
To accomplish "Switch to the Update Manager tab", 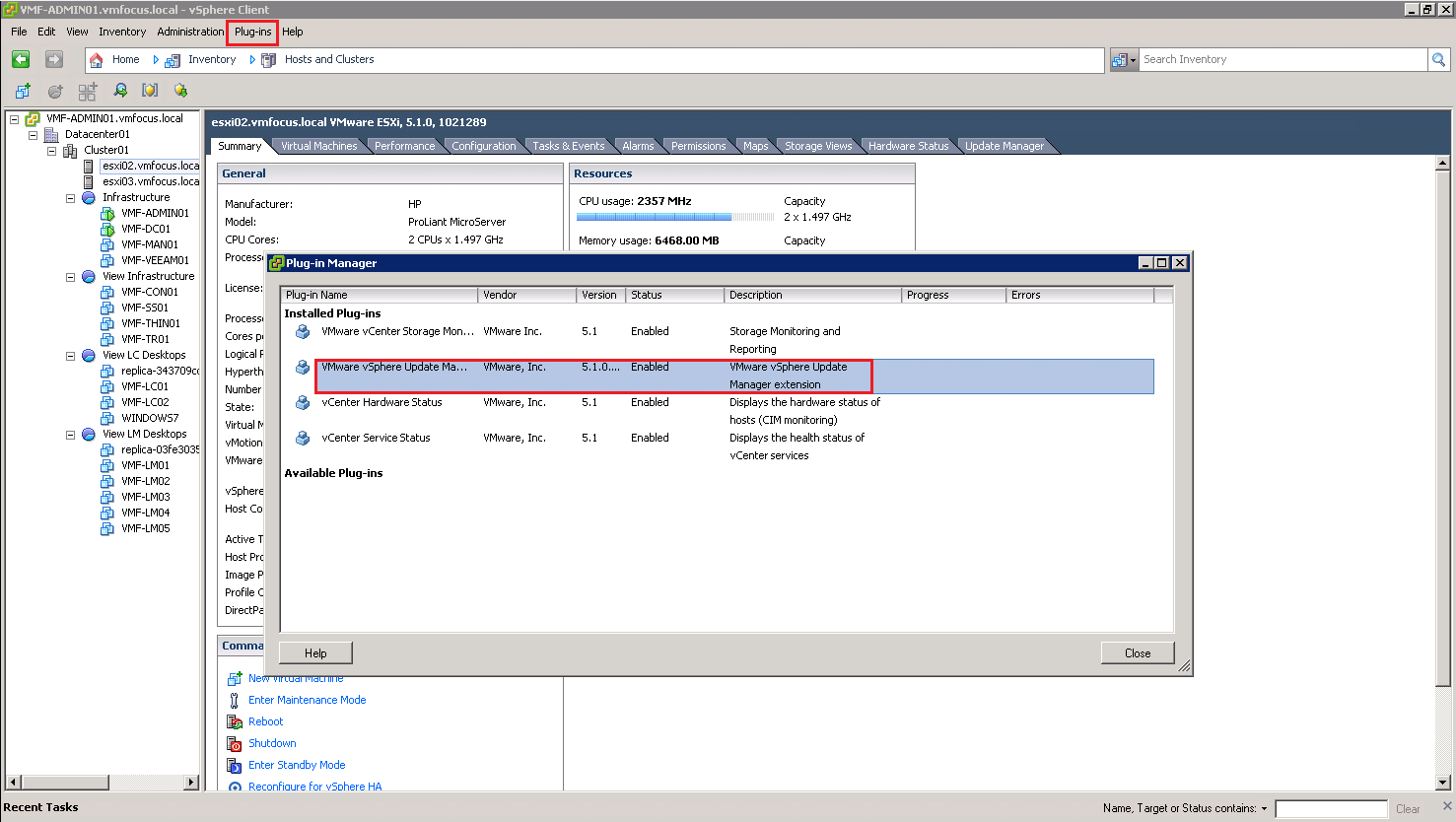I will (1004, 146).
